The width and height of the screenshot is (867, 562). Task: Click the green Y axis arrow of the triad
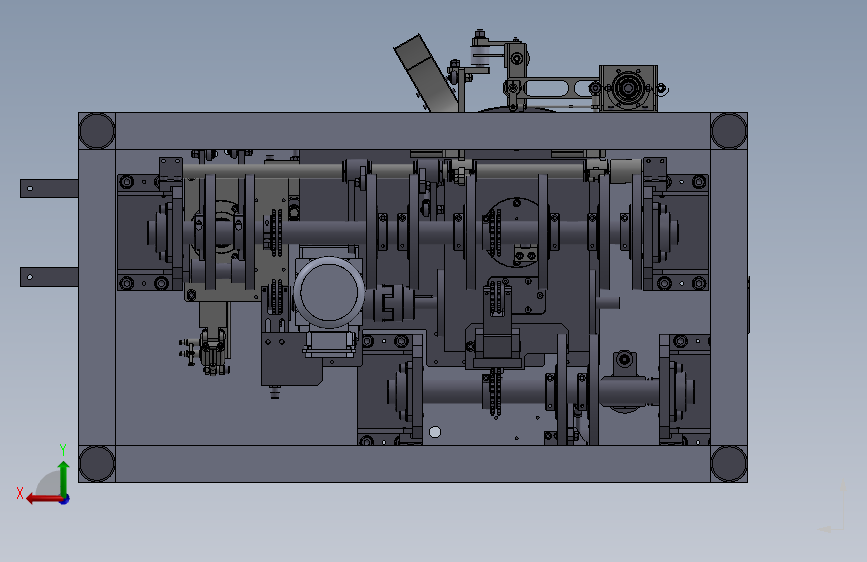(x=64, y=478)
